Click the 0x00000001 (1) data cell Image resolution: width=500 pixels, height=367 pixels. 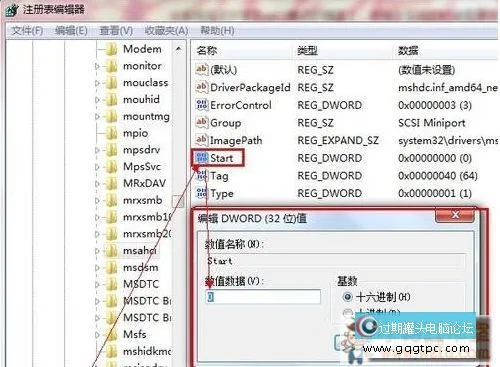tap(435, 193)
